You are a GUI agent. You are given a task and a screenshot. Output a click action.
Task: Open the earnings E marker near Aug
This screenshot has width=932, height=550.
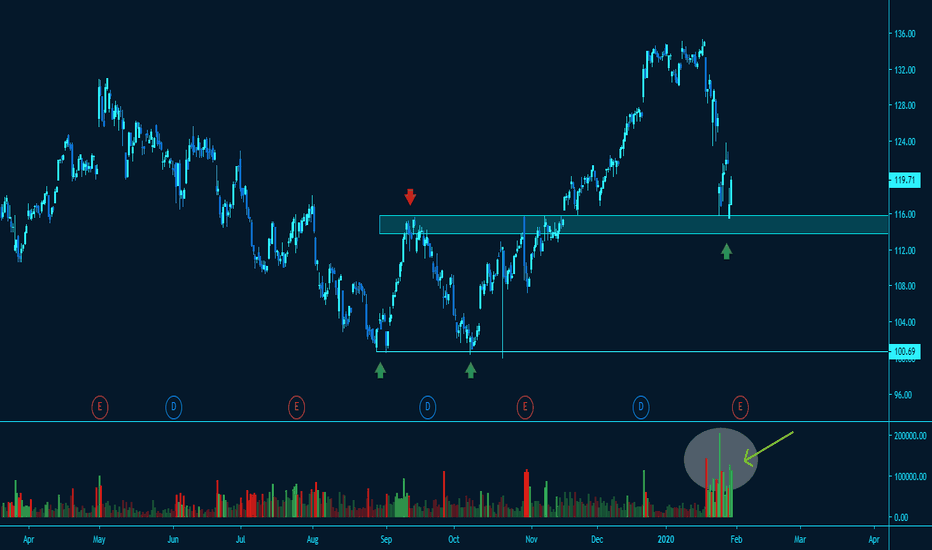click(297, 407)
